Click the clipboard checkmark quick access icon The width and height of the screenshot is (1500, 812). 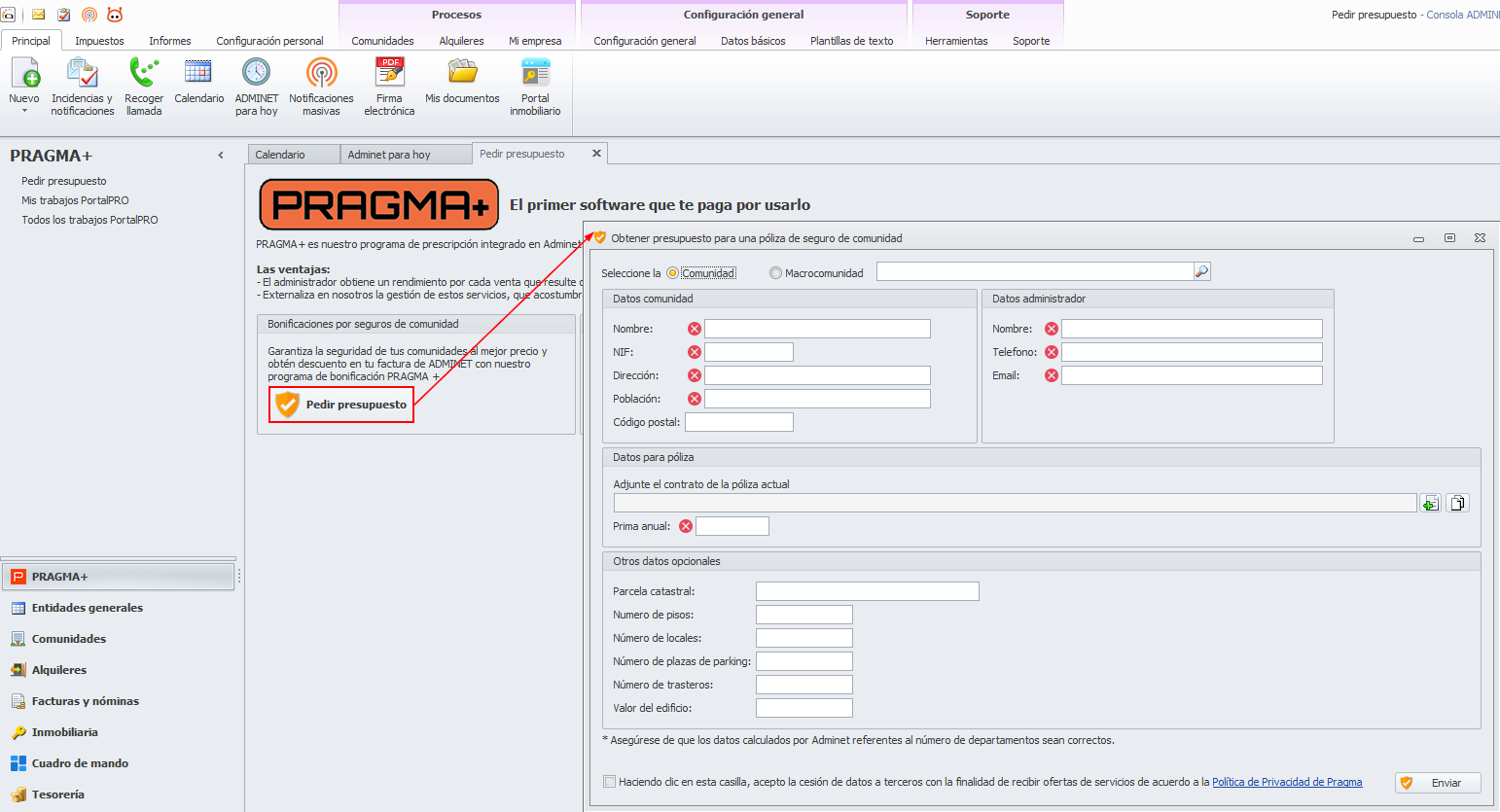[64, 15]
